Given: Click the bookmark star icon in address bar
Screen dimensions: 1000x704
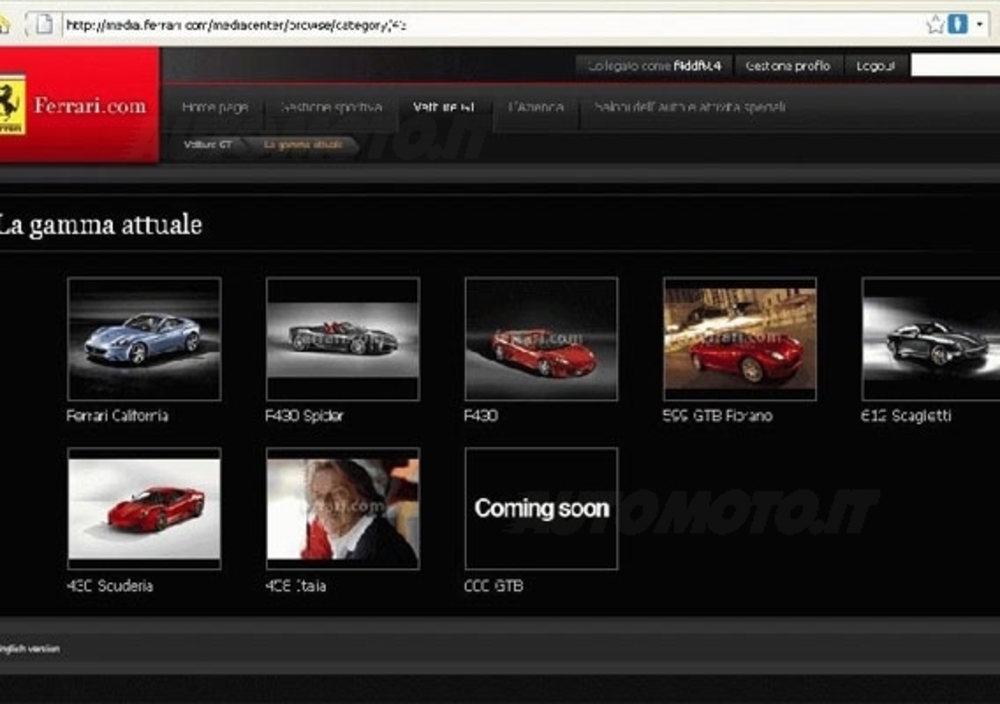Looking at the screenshot, I should pos(935,25).
